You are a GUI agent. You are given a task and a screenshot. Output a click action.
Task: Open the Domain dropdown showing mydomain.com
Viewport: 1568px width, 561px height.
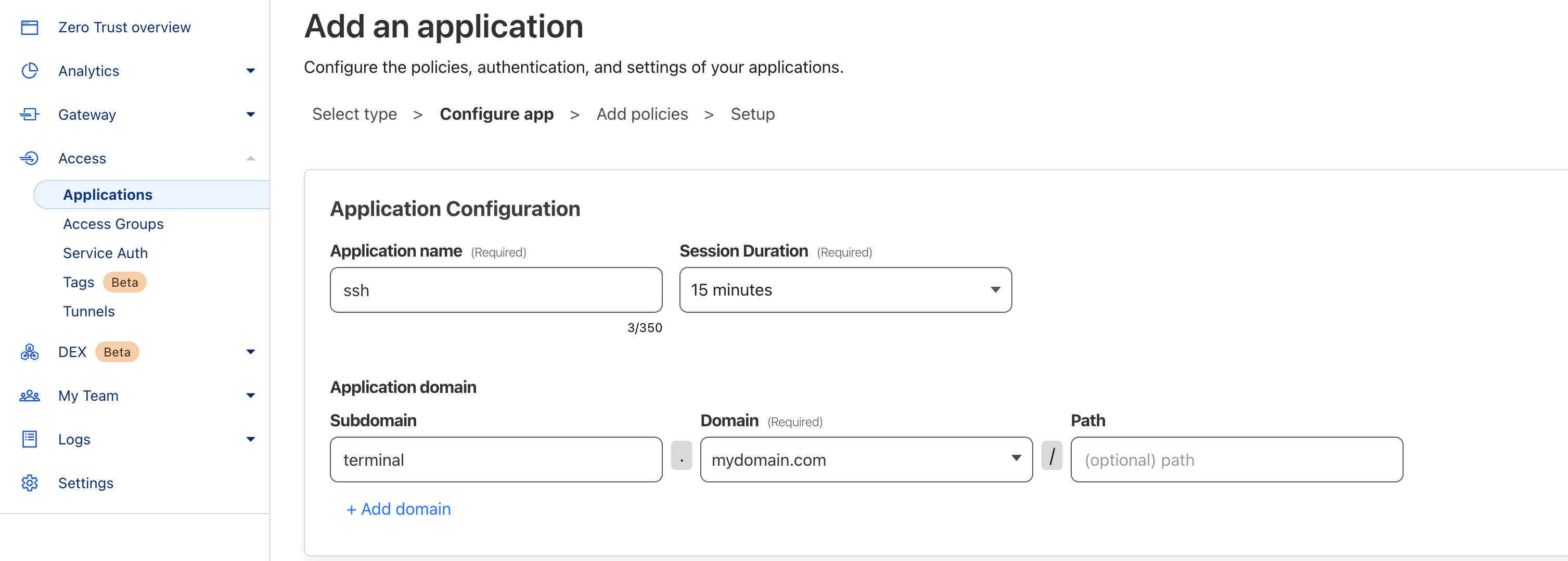[x=866, y=460]
